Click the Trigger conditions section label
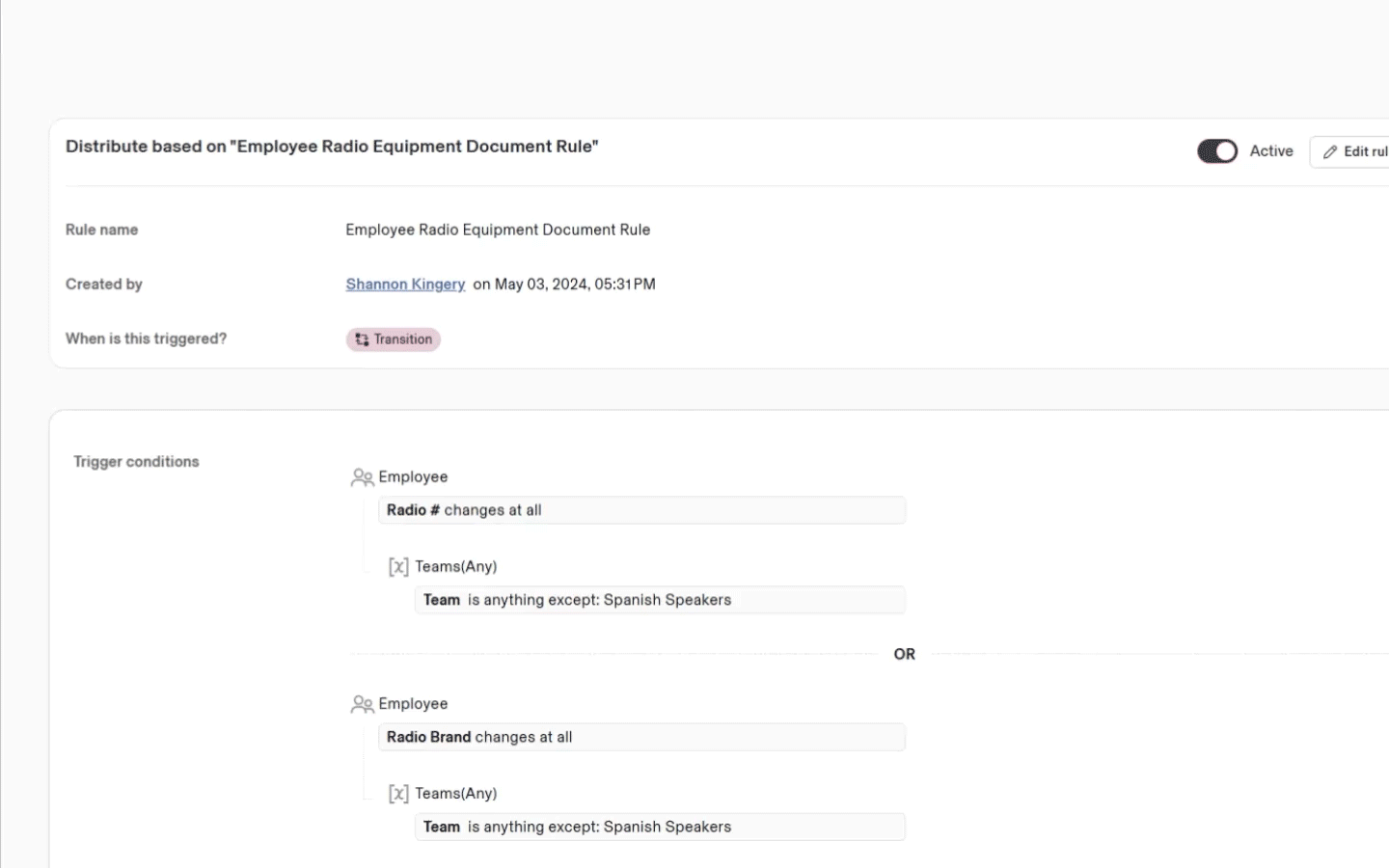Viewport: 1389px width, 868px height. point(136,462)
